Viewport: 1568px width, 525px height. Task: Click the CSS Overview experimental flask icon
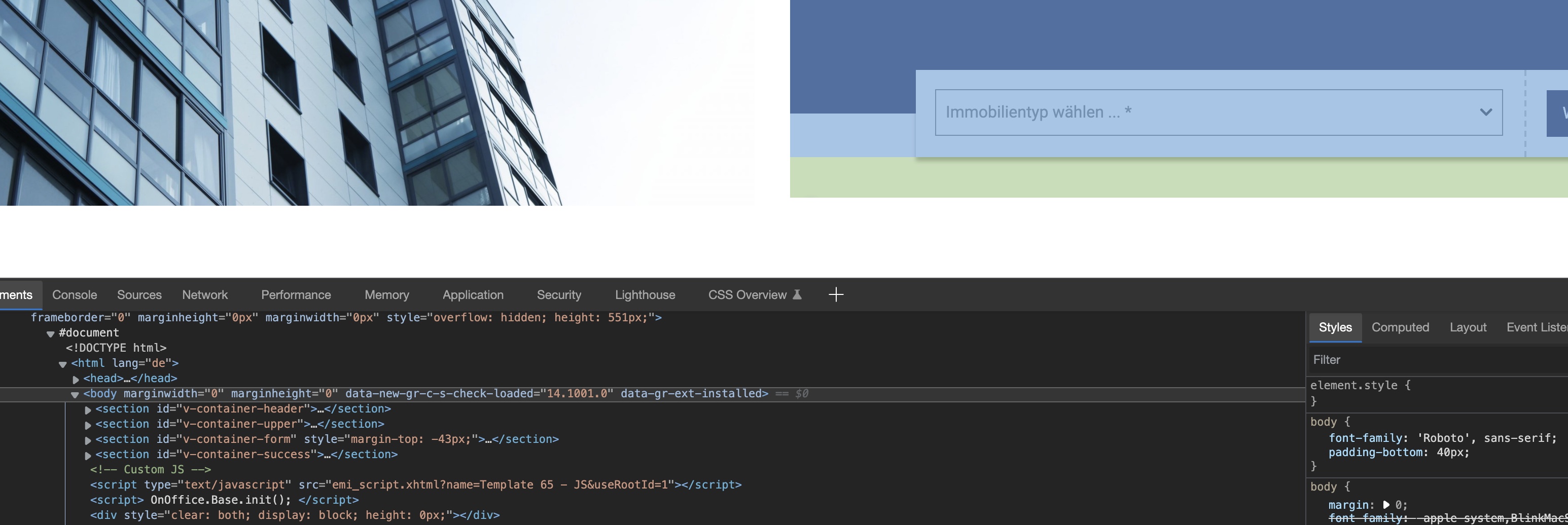(797, 295)
